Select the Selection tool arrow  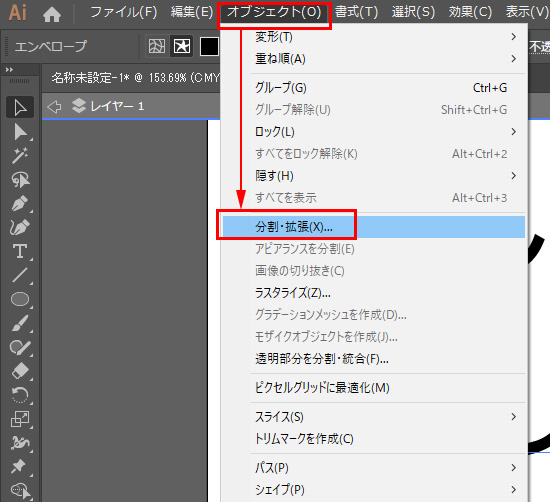(20, 107)
